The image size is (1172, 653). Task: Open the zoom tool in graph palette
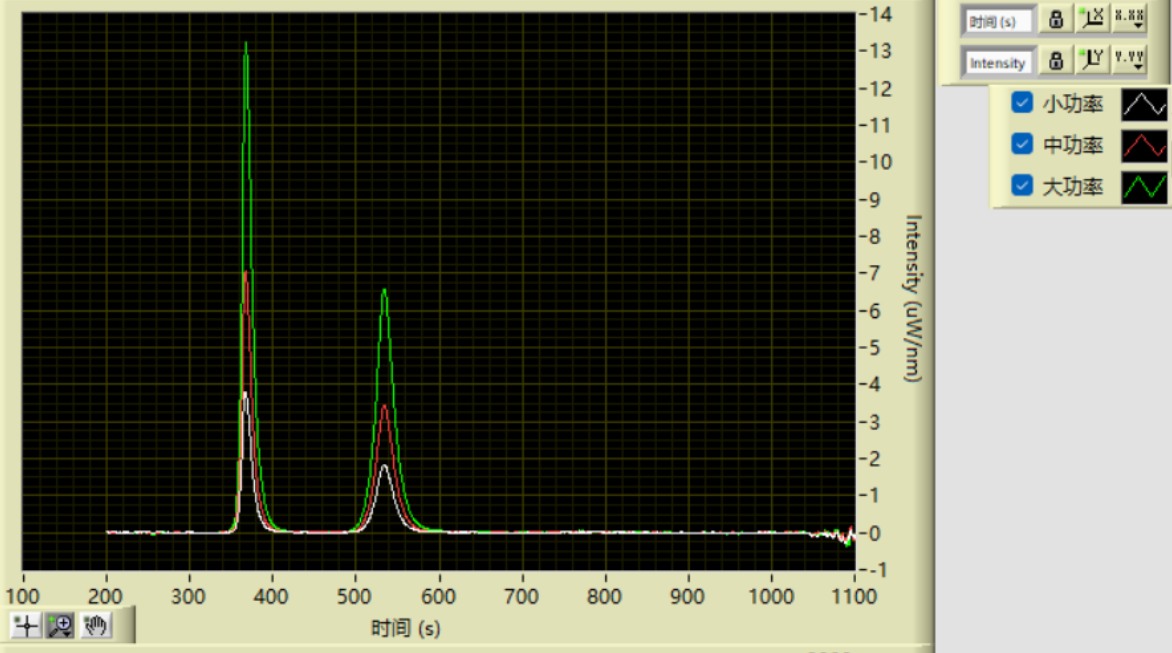[x=60, y=626]
